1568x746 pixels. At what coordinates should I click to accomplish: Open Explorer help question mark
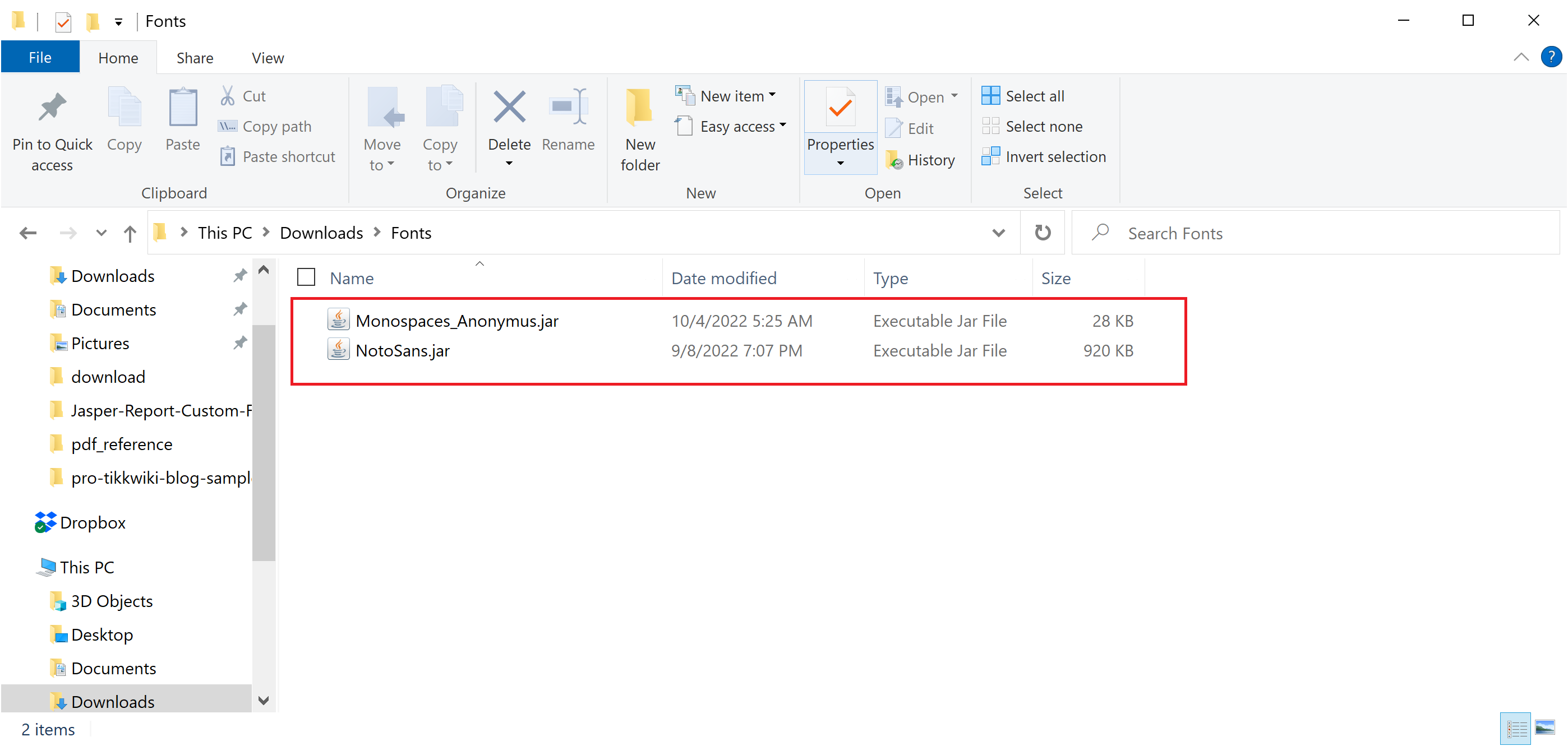click(1551, 57)
